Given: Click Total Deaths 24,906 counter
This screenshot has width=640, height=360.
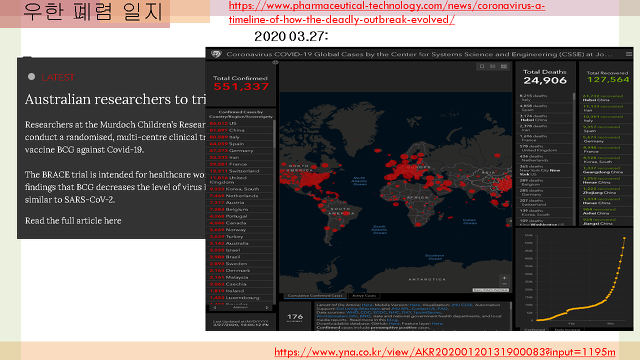Looking at the screenshot, I should [x=545, y=77].
